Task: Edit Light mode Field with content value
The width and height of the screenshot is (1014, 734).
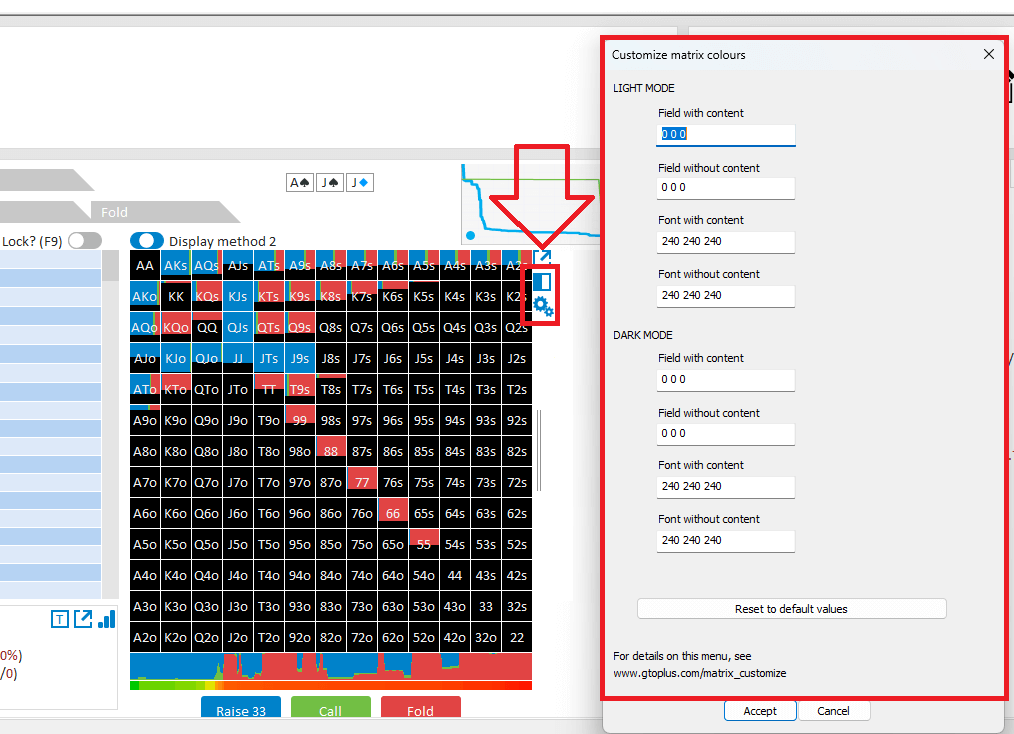Action: (x=726, y=135)
